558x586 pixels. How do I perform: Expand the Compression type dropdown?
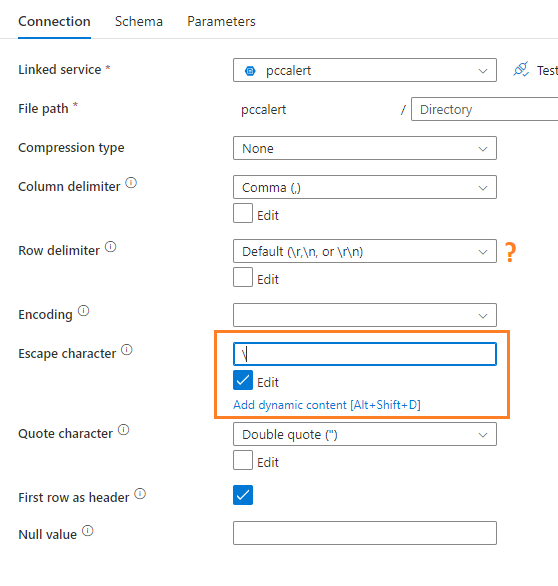coord(365,148)
